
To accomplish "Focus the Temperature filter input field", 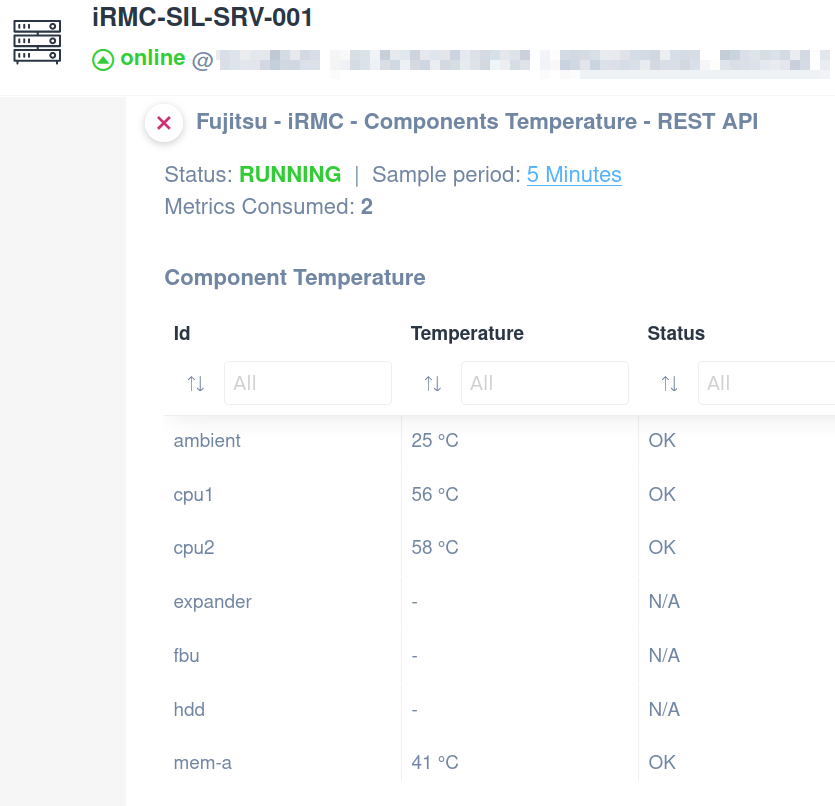I will point(545,383).
